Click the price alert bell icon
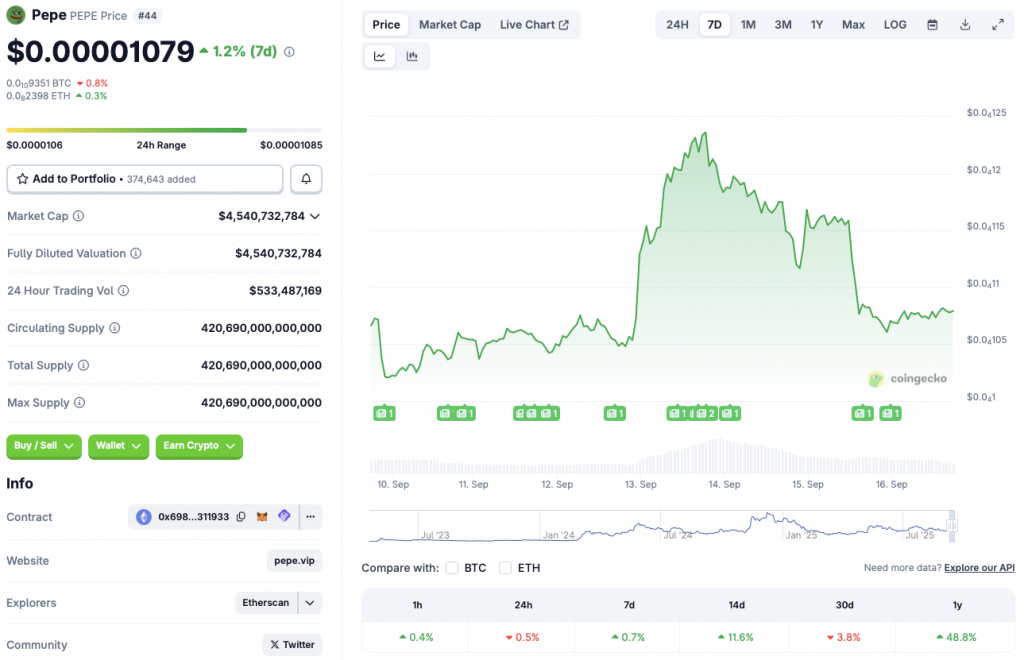This screenshot has width=1024, height=660. [306, 179]
